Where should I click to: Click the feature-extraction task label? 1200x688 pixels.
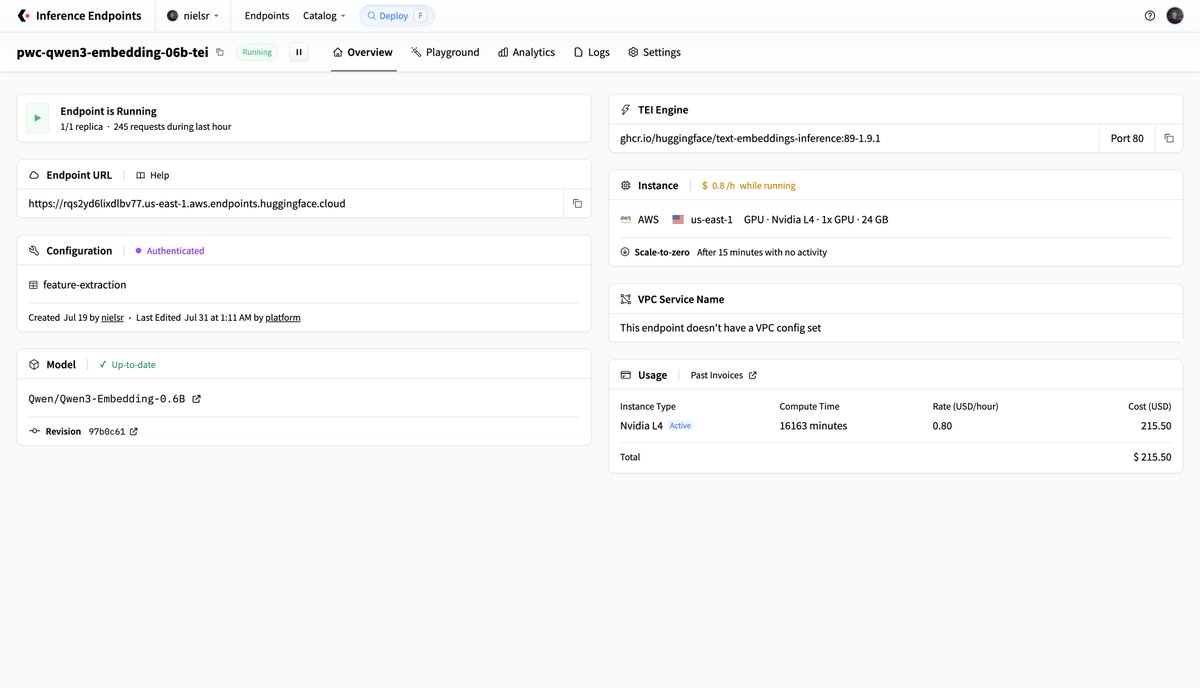pyautogui.click(x=78, y=285)
